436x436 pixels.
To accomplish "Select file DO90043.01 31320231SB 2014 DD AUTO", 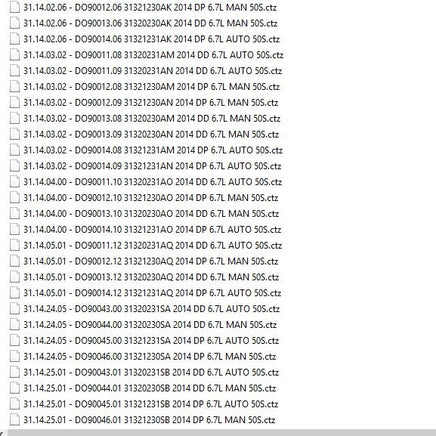I will pyautogui.click(x=151, y=372).
